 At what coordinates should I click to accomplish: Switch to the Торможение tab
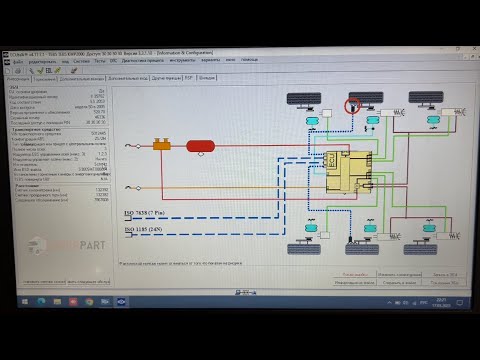pyautogui.click(x=45, y=79)
